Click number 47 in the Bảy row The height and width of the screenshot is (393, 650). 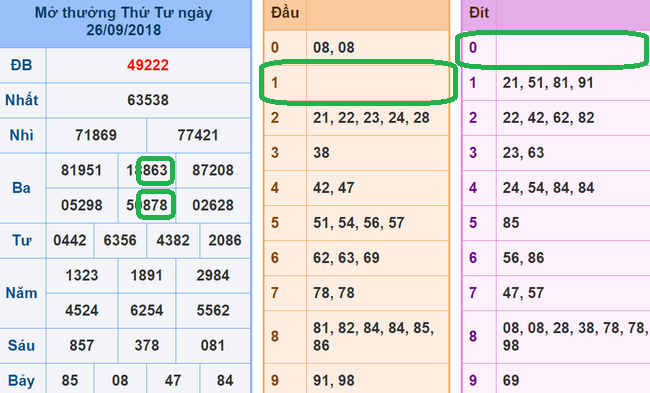click(x=173, y=381)
